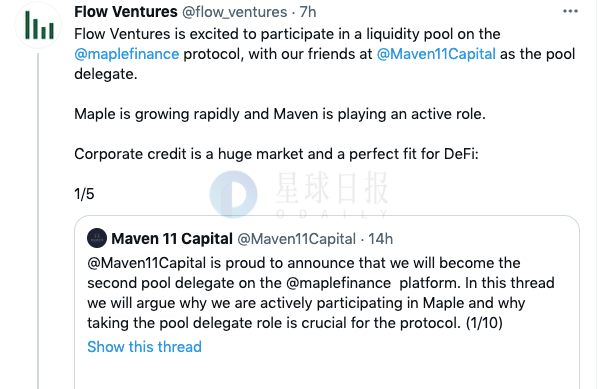Screen dimensions: 598x389
Task: Click Show this thread link
Action: 144,347
